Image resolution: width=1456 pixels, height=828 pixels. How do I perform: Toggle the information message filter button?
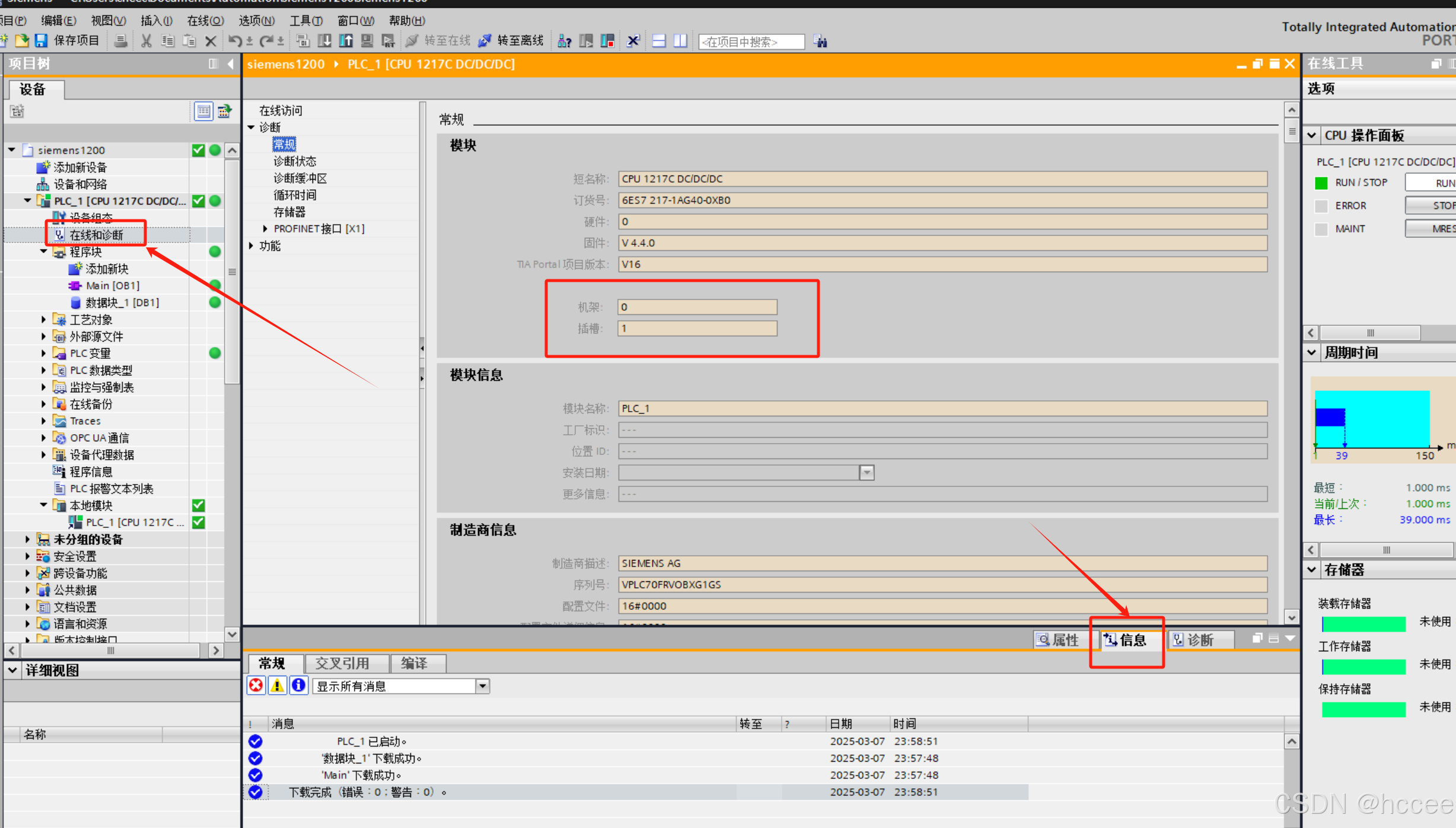point(298,686)
